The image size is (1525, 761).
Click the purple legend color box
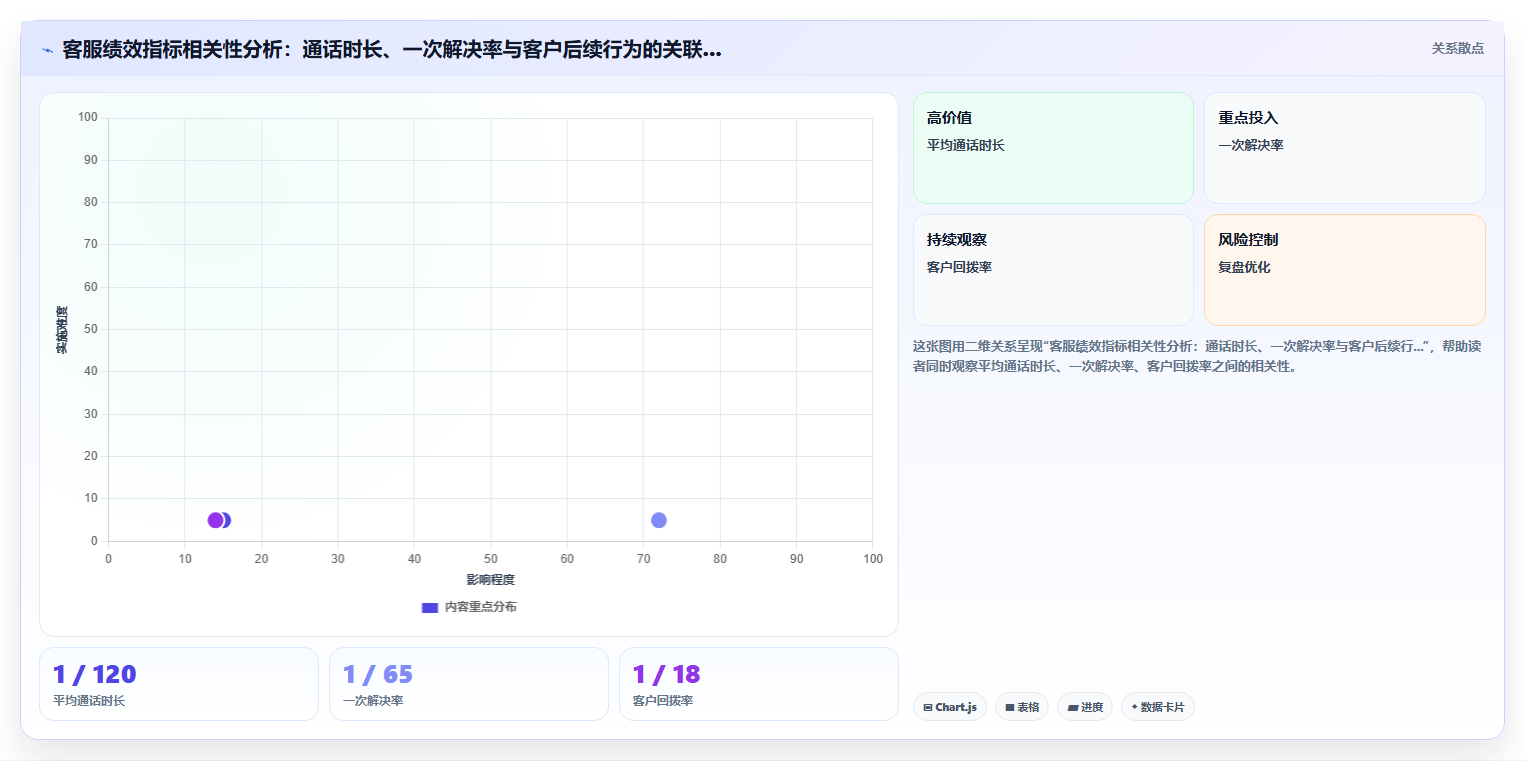pyautogui.click(x=430, y=608)
